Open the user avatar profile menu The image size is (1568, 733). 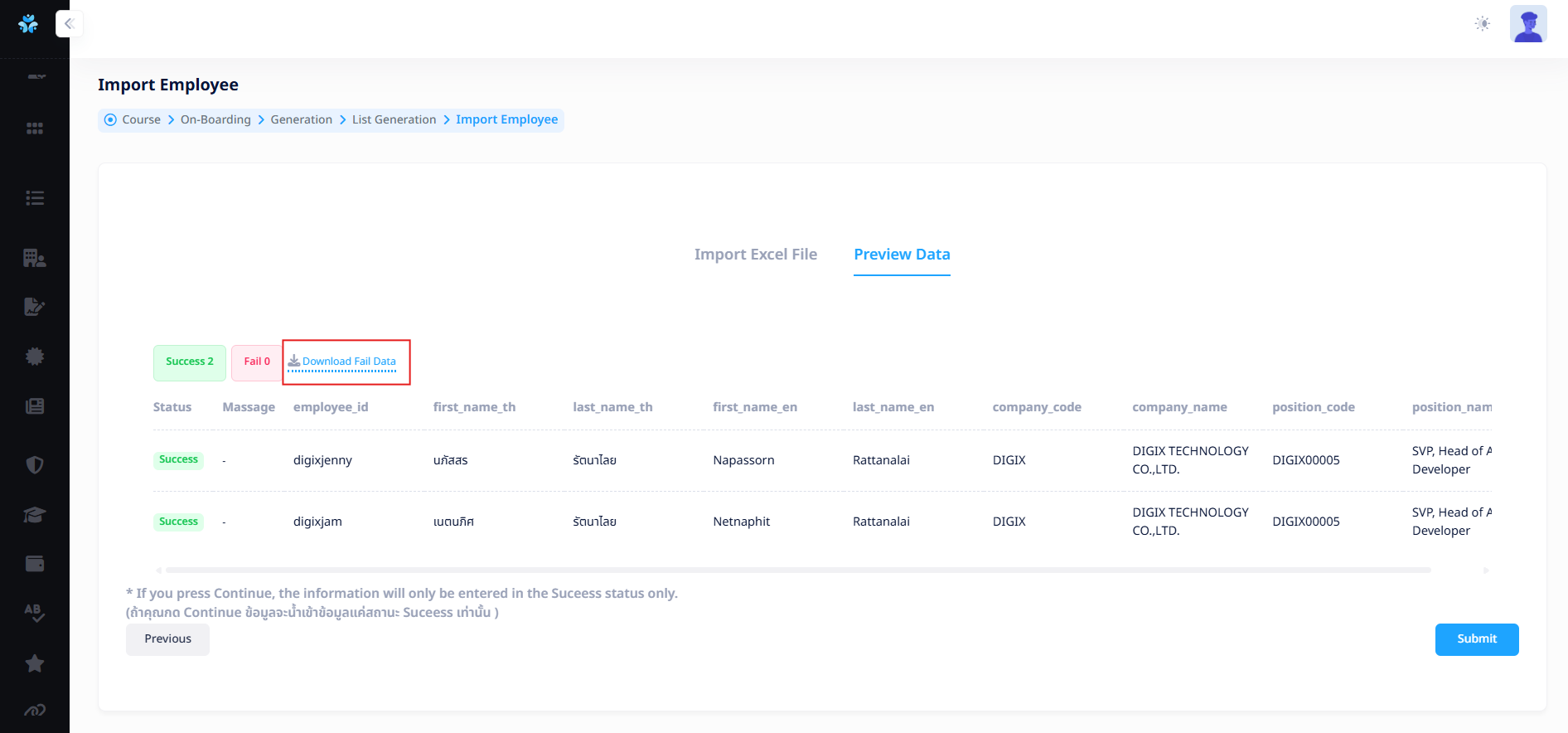[1527, 24]
